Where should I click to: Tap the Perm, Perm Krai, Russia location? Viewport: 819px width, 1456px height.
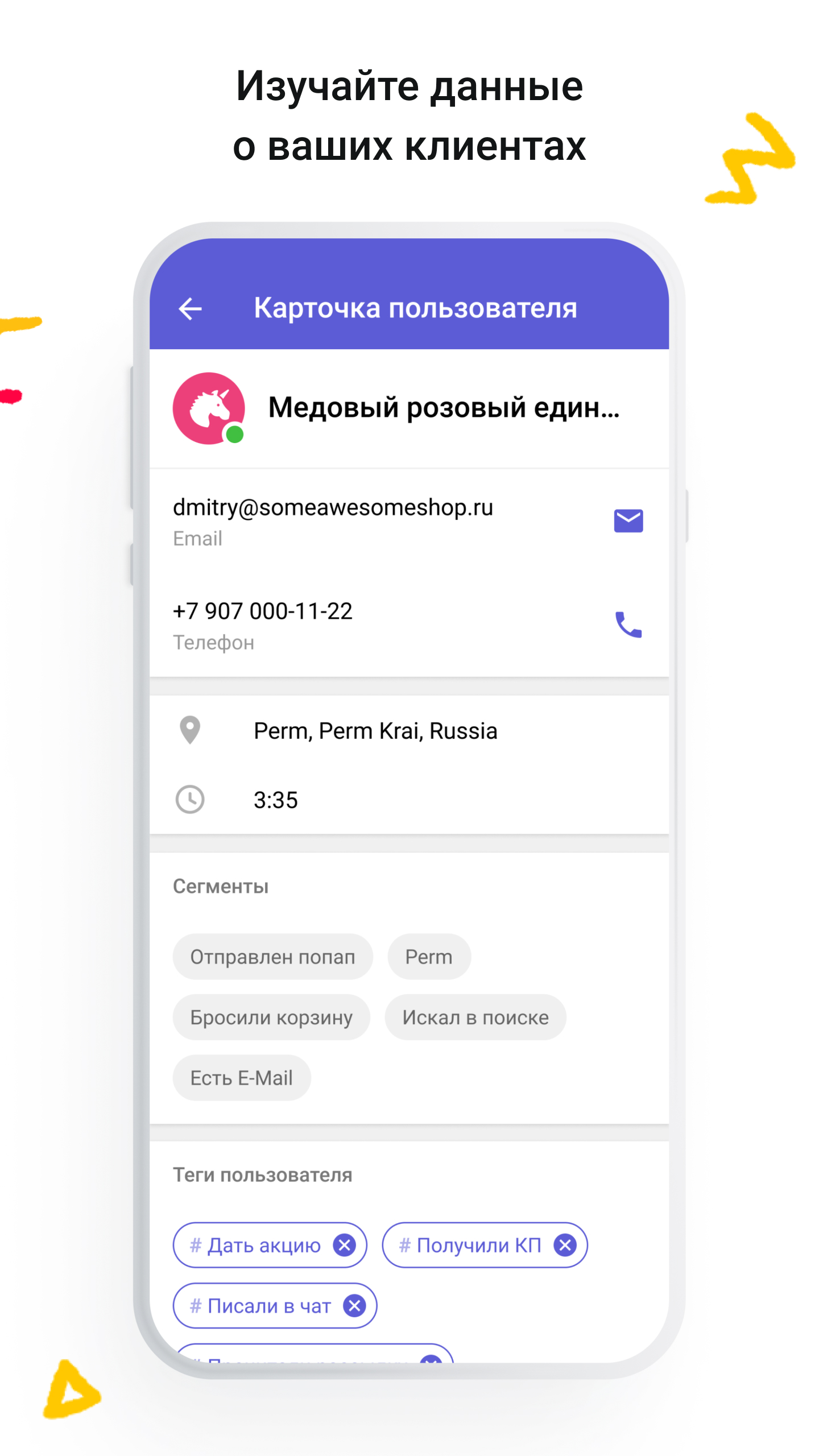pos(375,731)
